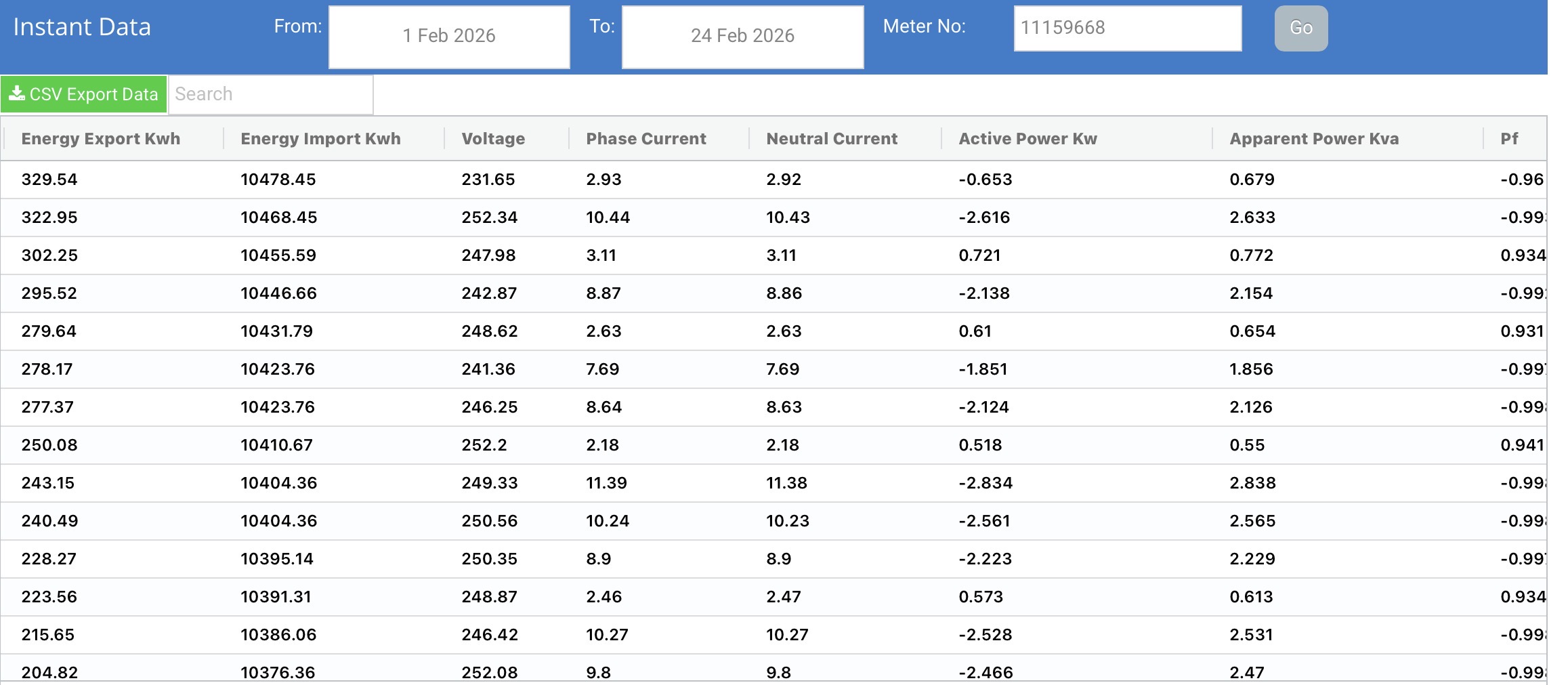Screen dimensions: 1568x685
Task: Select import energy cell 10410.67
Action: [x=276, y=445]
